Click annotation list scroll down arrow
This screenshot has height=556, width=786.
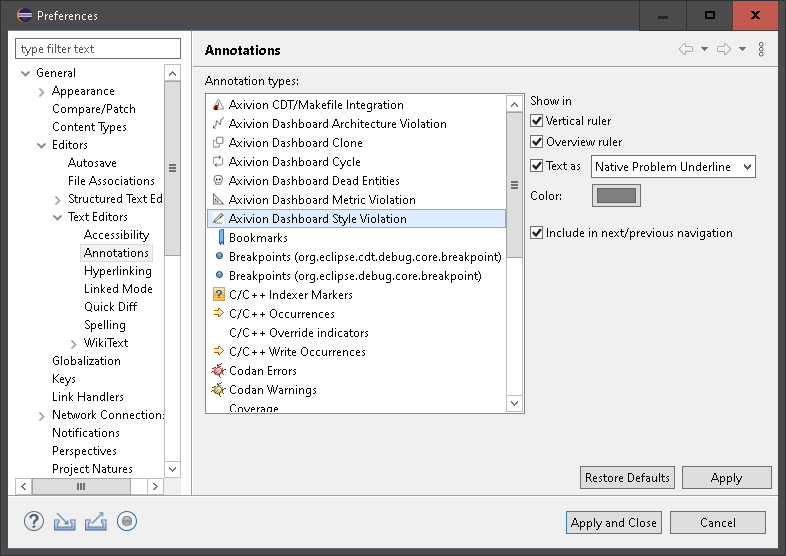[x=514, y=403]
